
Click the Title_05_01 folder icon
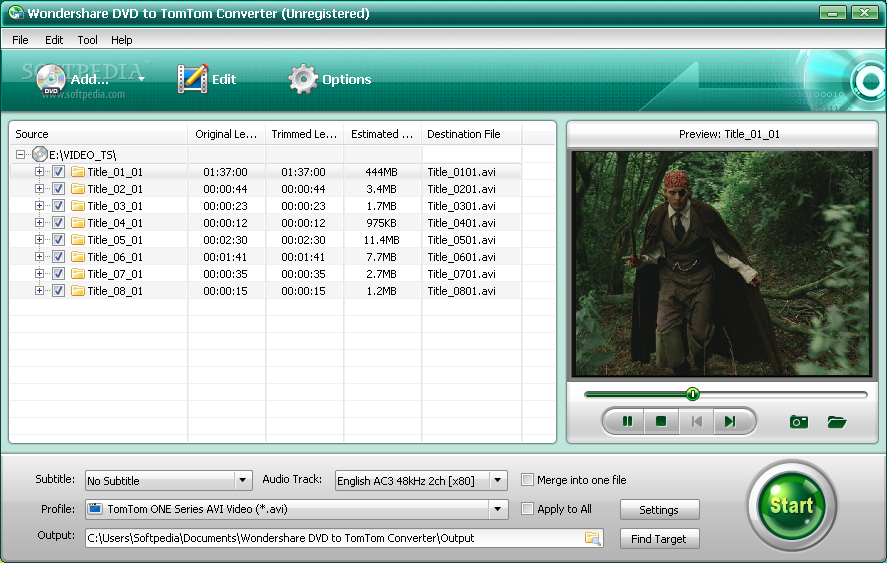[x=77, y=239]
